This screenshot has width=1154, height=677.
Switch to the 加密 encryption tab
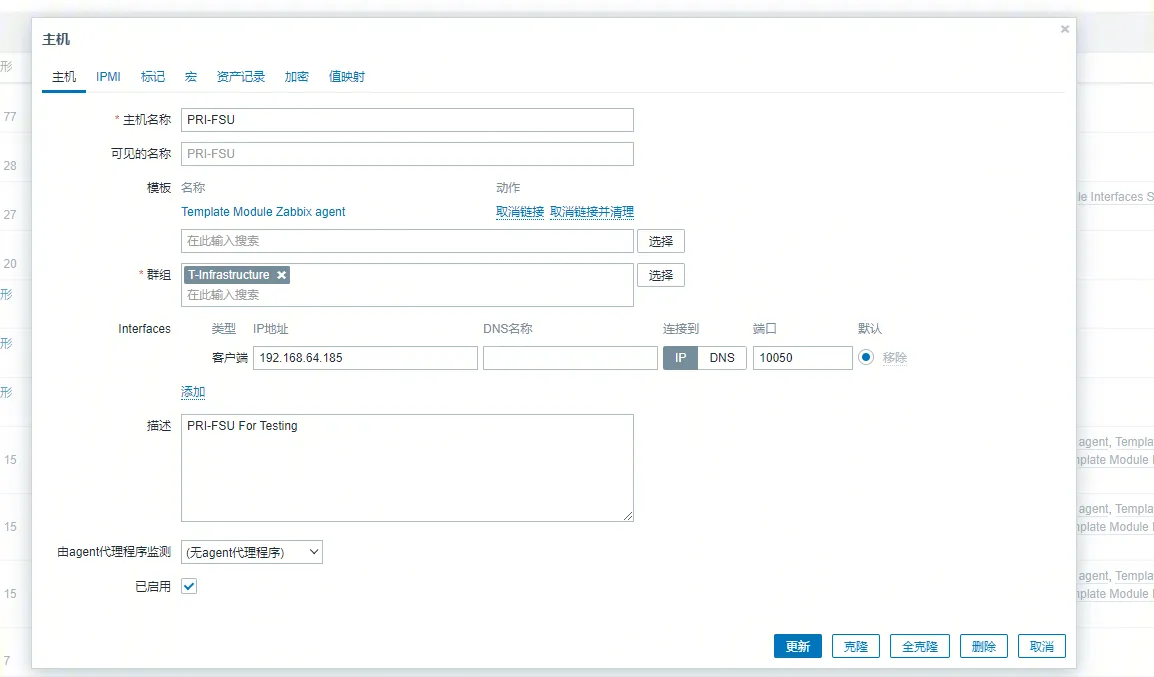coord(297,77)
